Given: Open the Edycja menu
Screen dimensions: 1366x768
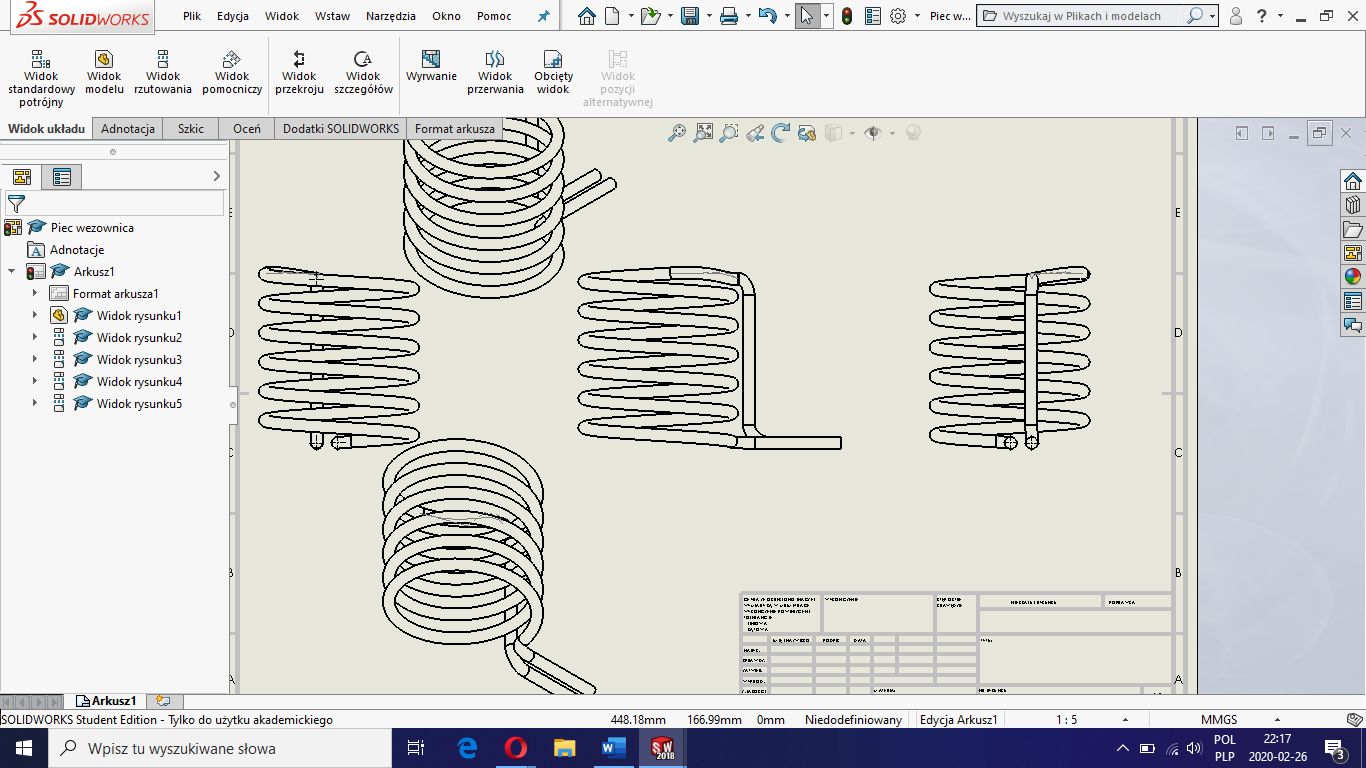Looking at the screenshot, I should (233, 16).
